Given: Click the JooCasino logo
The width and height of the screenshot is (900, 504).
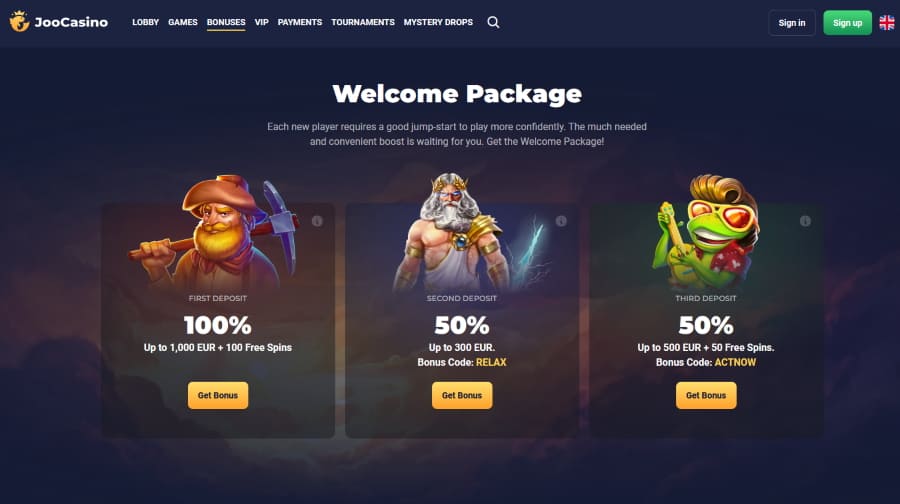Looking at the screenshot, I should [x=59, y=22].
